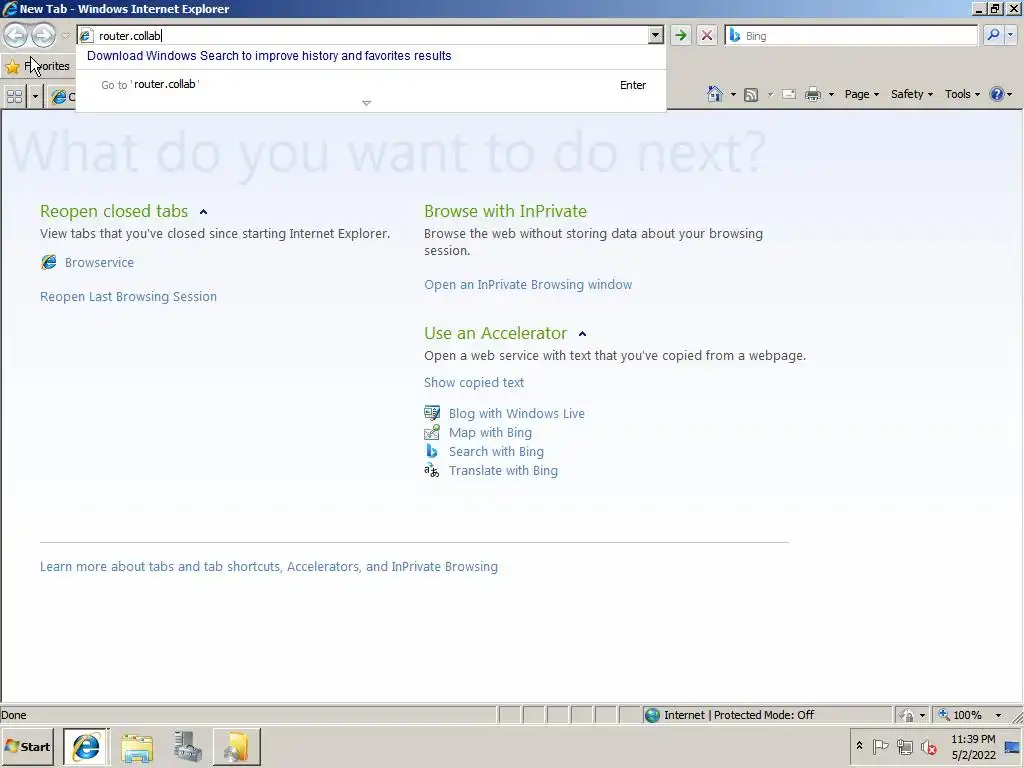Open Server Manager on the taskbar
This screenshot has width=1024, height=768.
tap(188, 746)
